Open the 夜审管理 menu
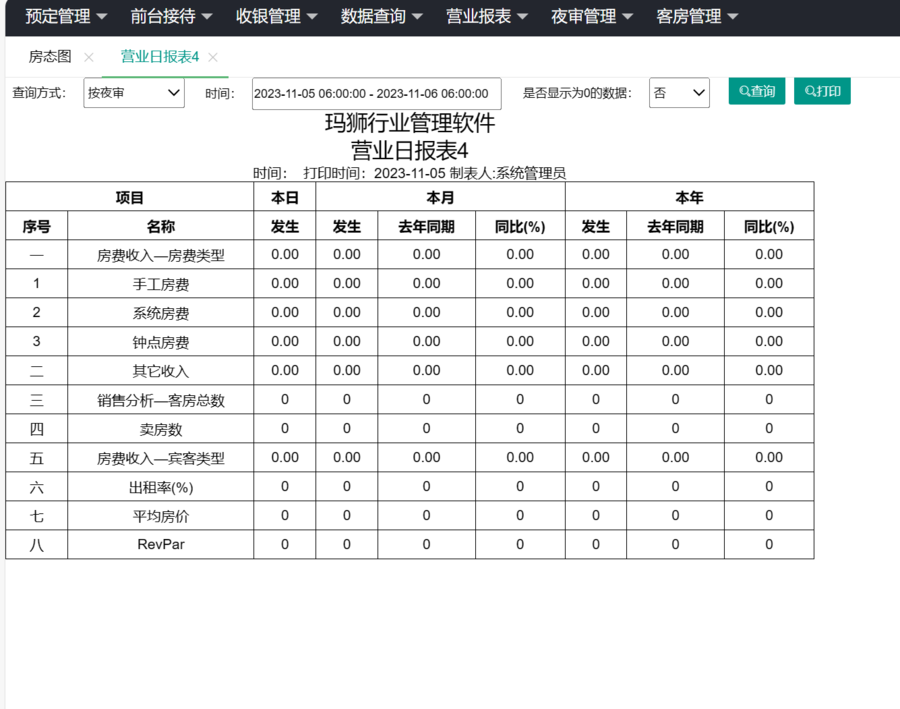Image resolution: width=900 pixels, height=709 pixels. tap(592, 16)
